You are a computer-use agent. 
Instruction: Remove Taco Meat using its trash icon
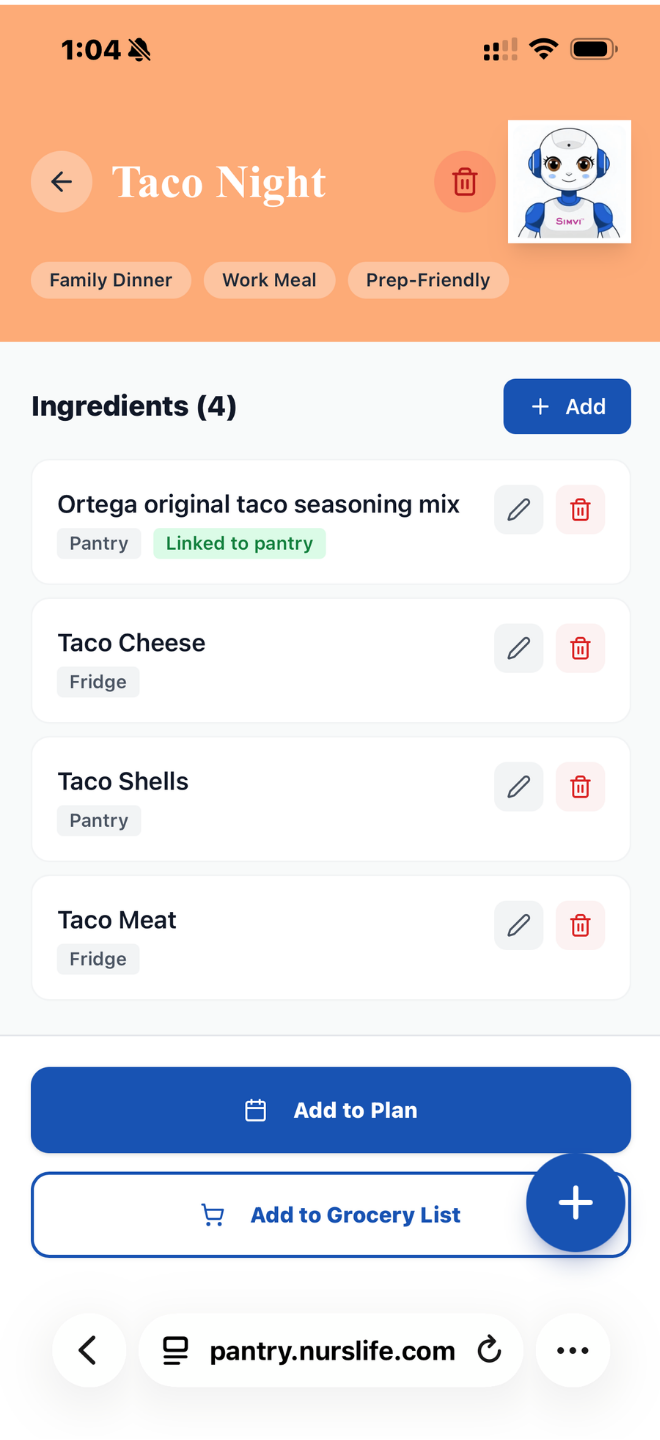pyautogui.click(x=580, y=925)
